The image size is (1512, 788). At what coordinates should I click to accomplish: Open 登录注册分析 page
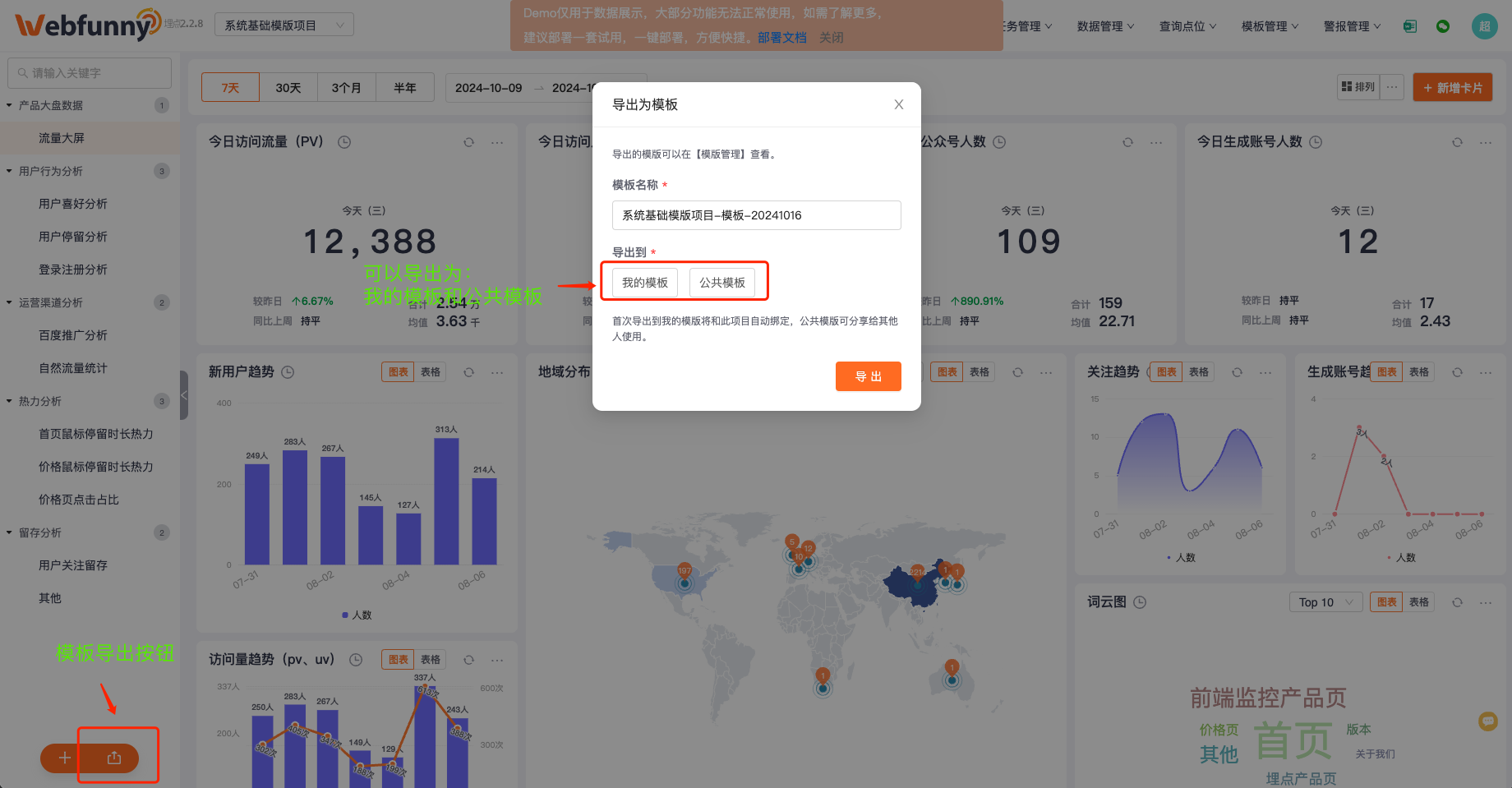point(73,270)
